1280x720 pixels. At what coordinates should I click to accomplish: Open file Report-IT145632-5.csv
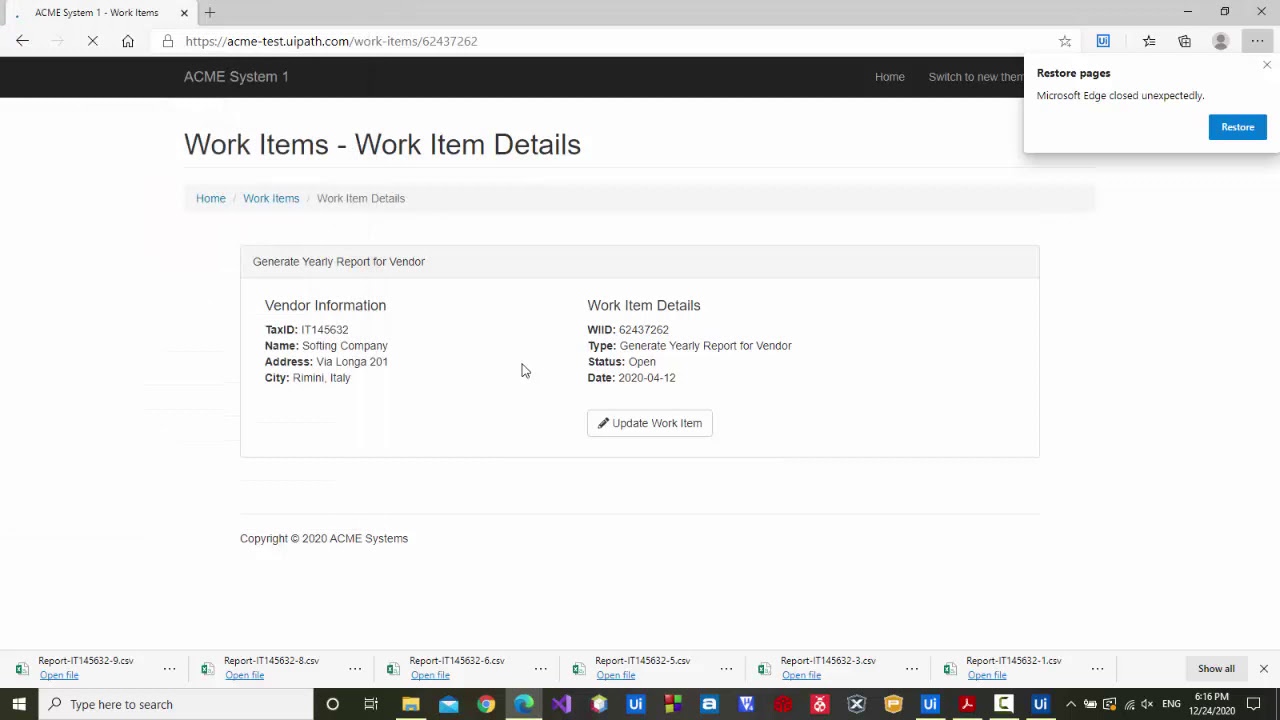pyautogui.click(x=615, y=675)
